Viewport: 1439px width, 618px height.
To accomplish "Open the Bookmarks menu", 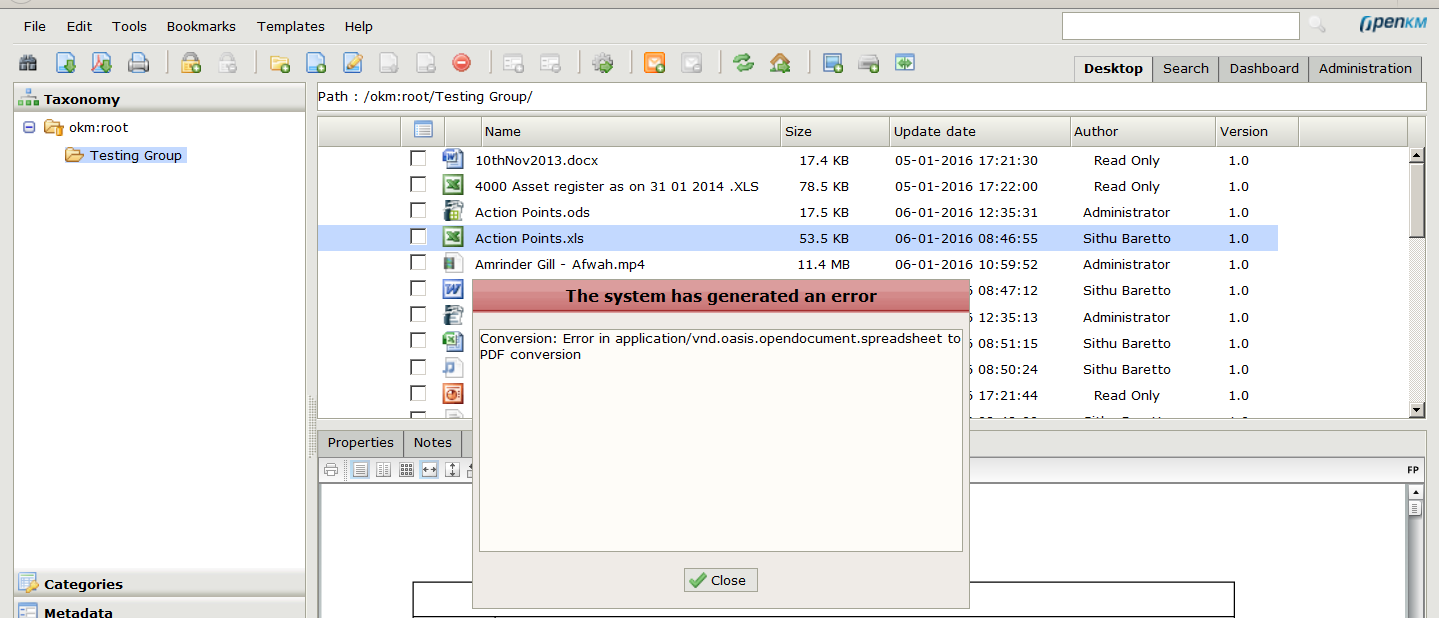I will [x=201, y=26].
